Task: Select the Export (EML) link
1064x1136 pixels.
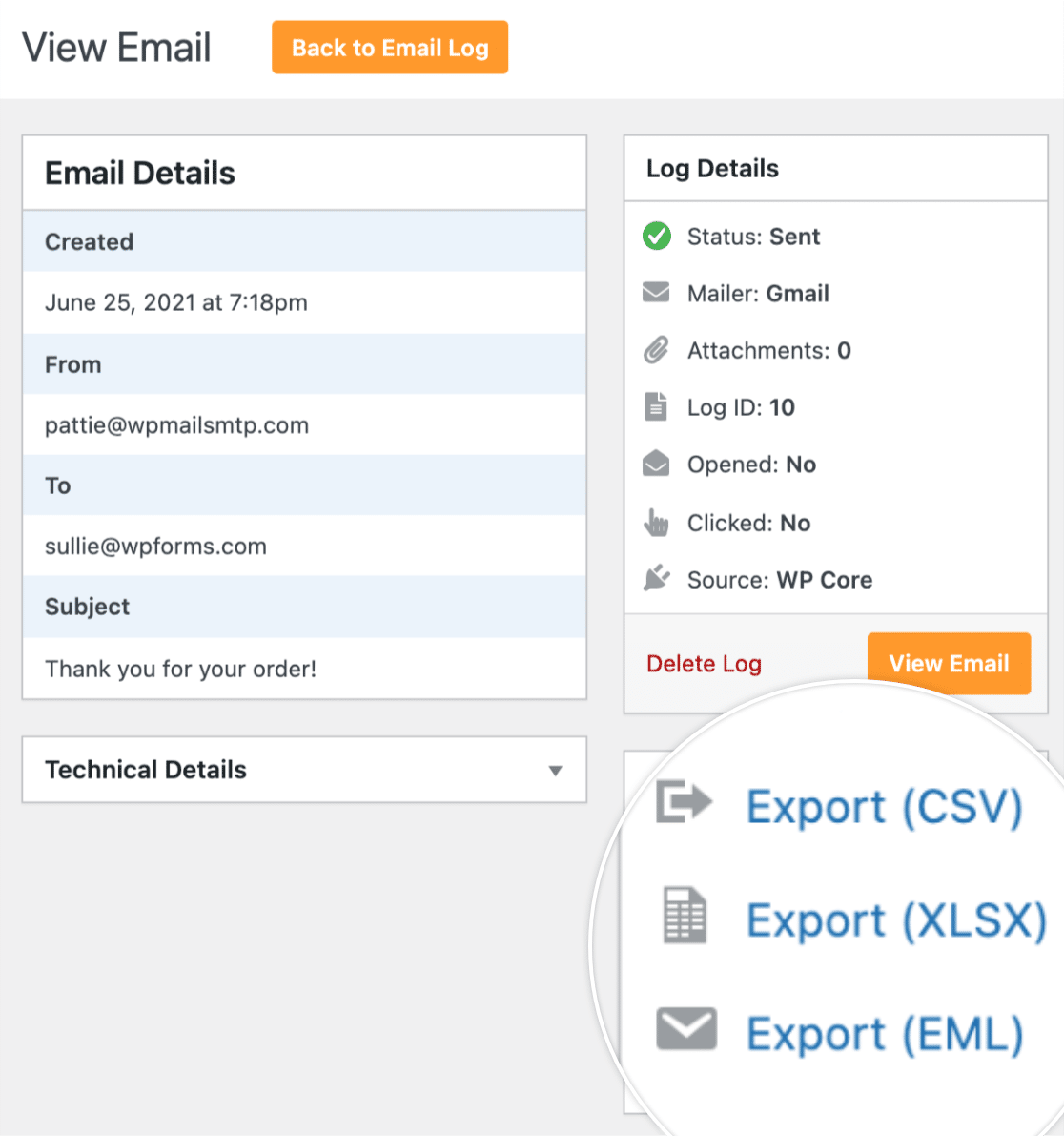Action: 885,1033
